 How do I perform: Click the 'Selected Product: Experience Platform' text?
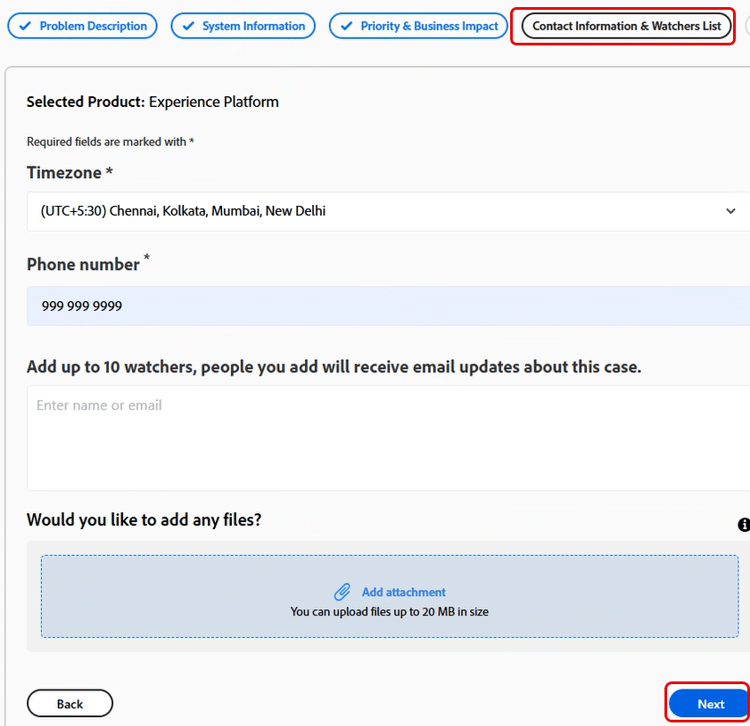click(x=153, y=102)
